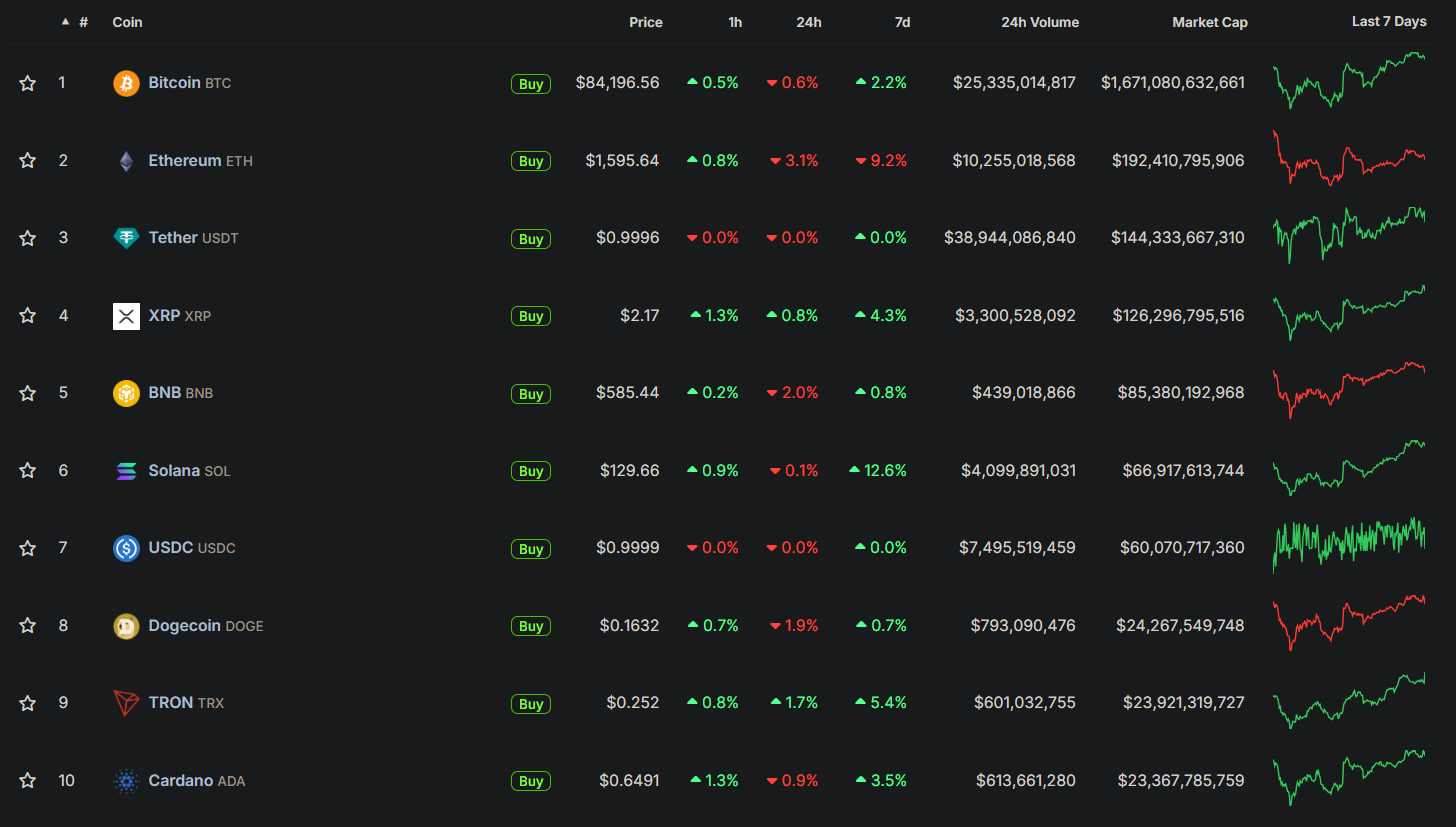Image resolution: width=1456 pixels, height=827 pixels.
Task: Select the Dogecoin price $0.1632
Action: pos(629,625)
